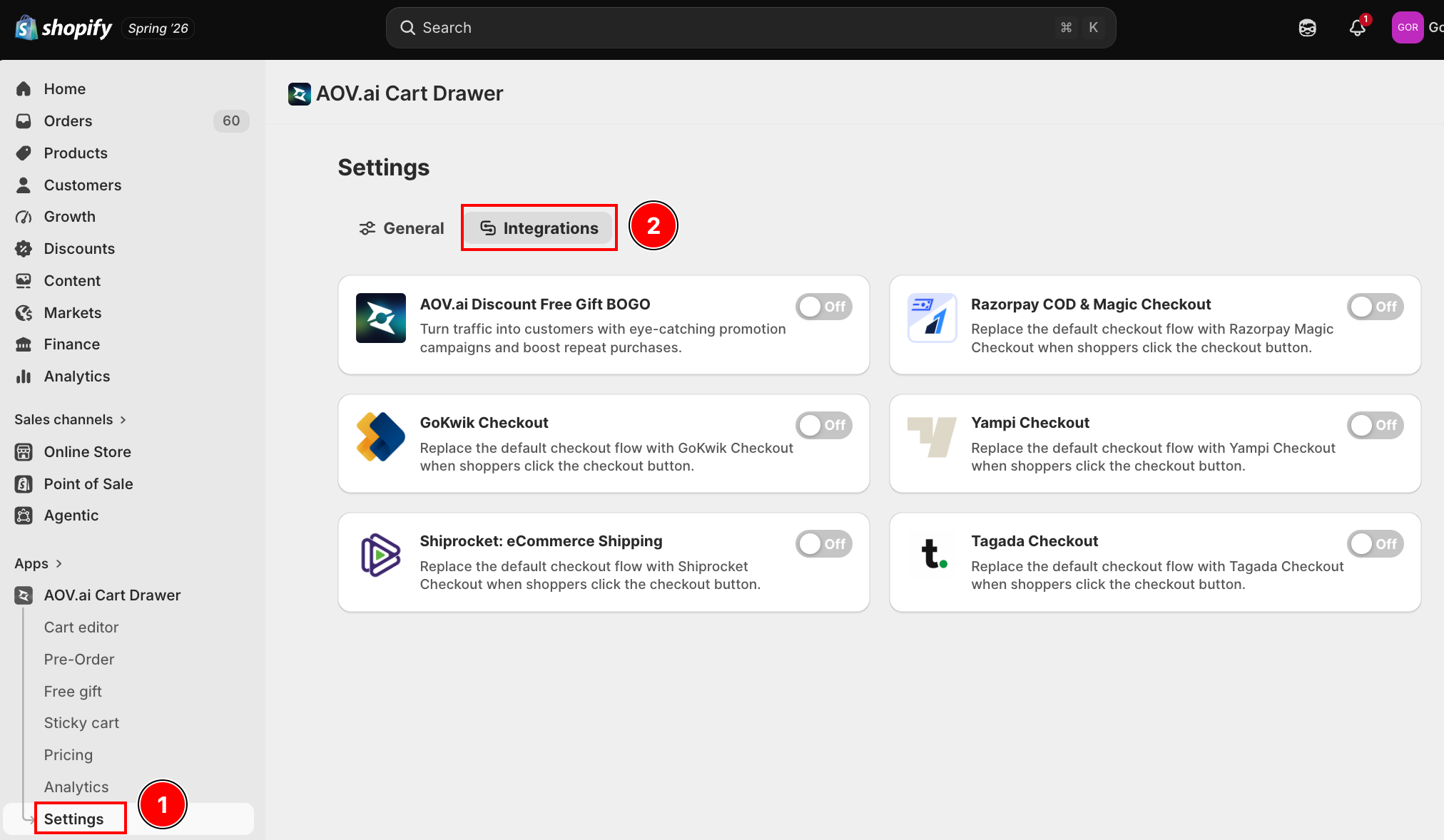Screen dimensions: 1444x840
Task: Click the Analytics bar chart icon
Action: point(24,377)
